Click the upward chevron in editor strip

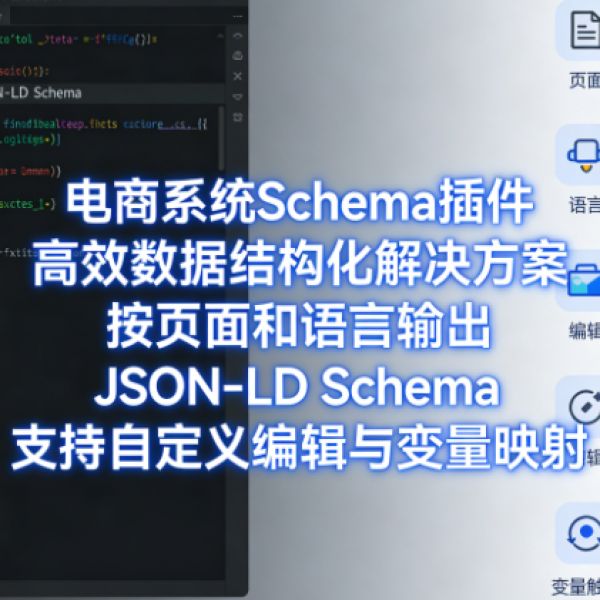pyautogui.click(x=238, y=36)
